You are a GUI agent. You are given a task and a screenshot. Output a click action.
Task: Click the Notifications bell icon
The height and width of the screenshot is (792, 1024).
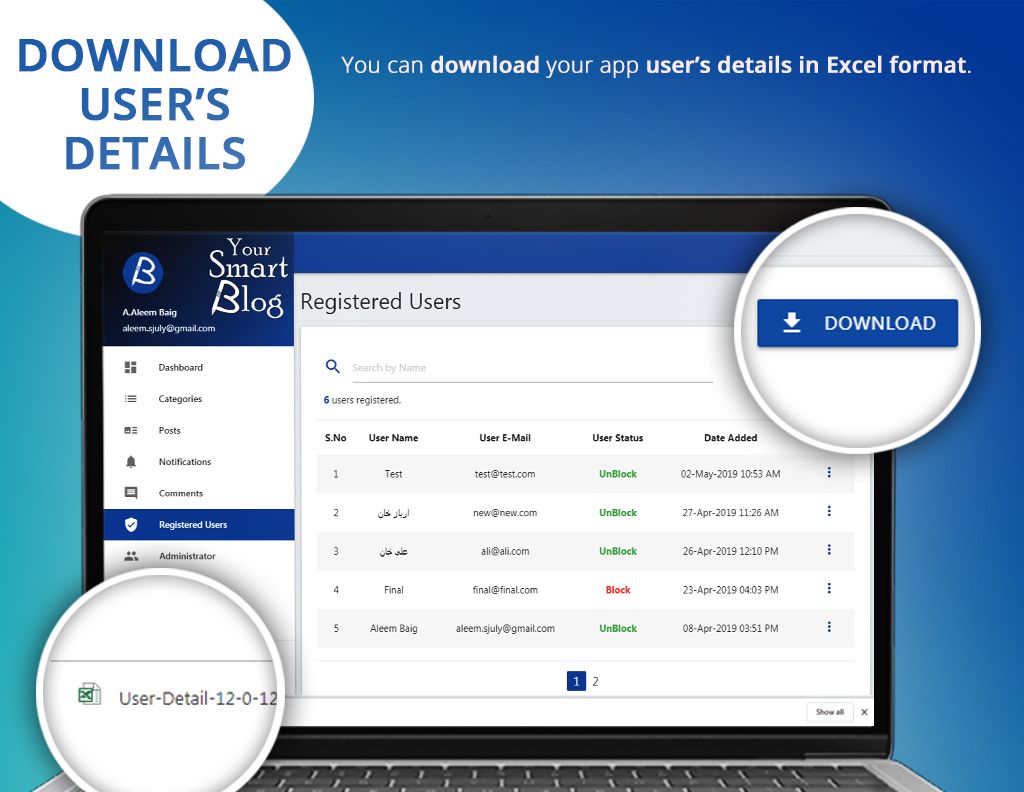pos(131,462)
